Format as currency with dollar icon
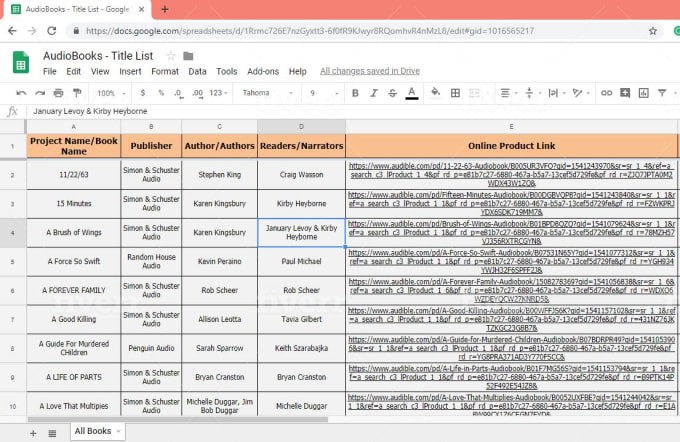This screenshot has height=442, width=680. tap(143, 93)
